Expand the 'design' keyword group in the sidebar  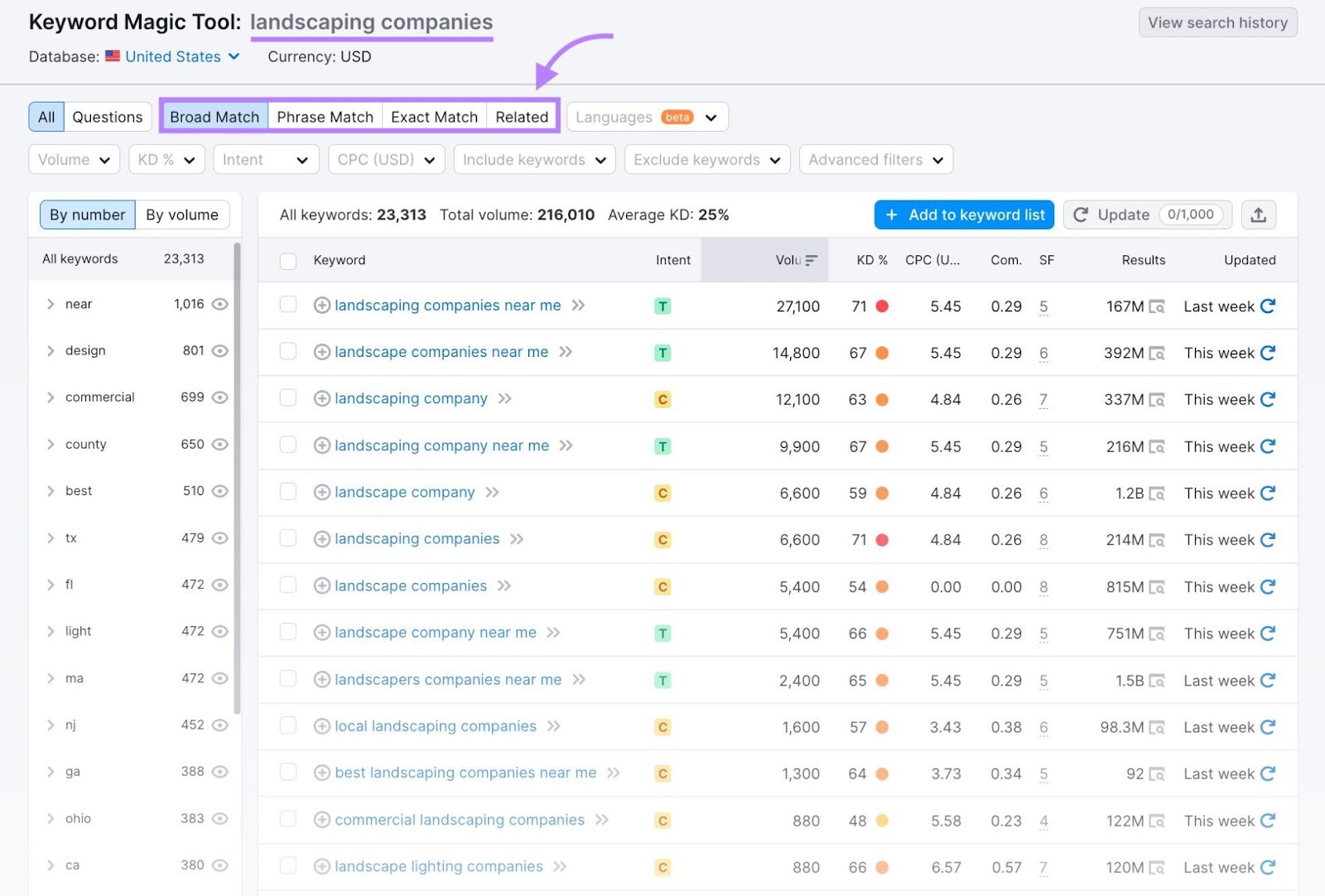(x=51, y=350)
